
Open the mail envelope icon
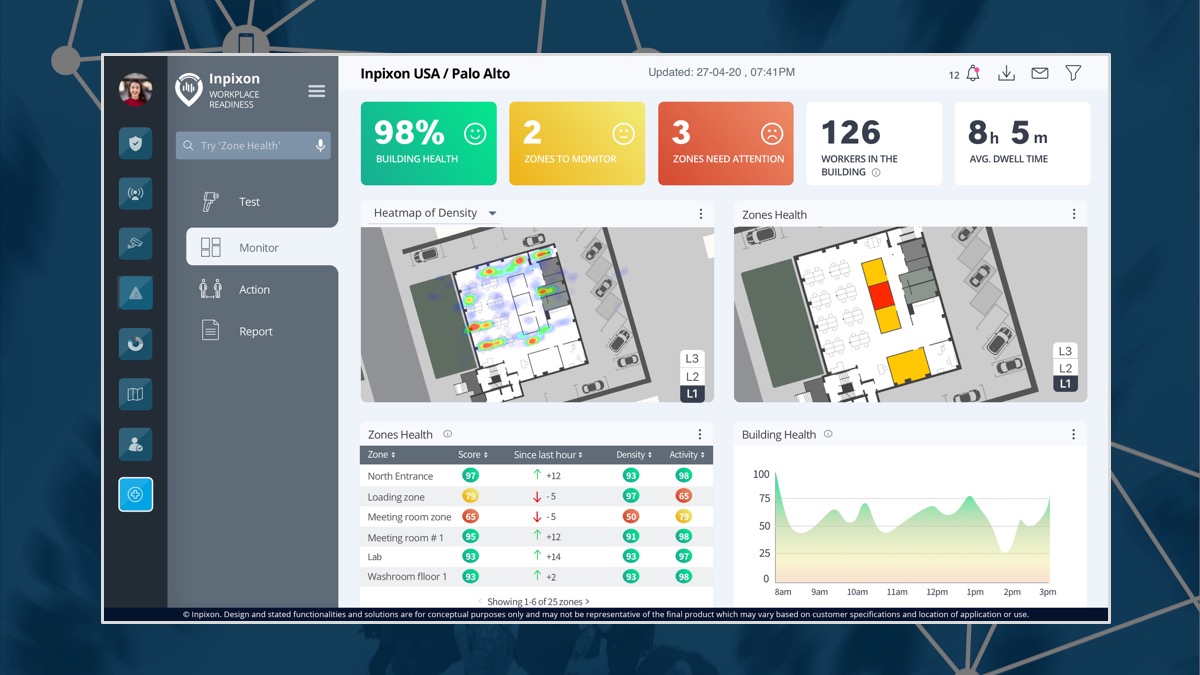[1040, 73]
